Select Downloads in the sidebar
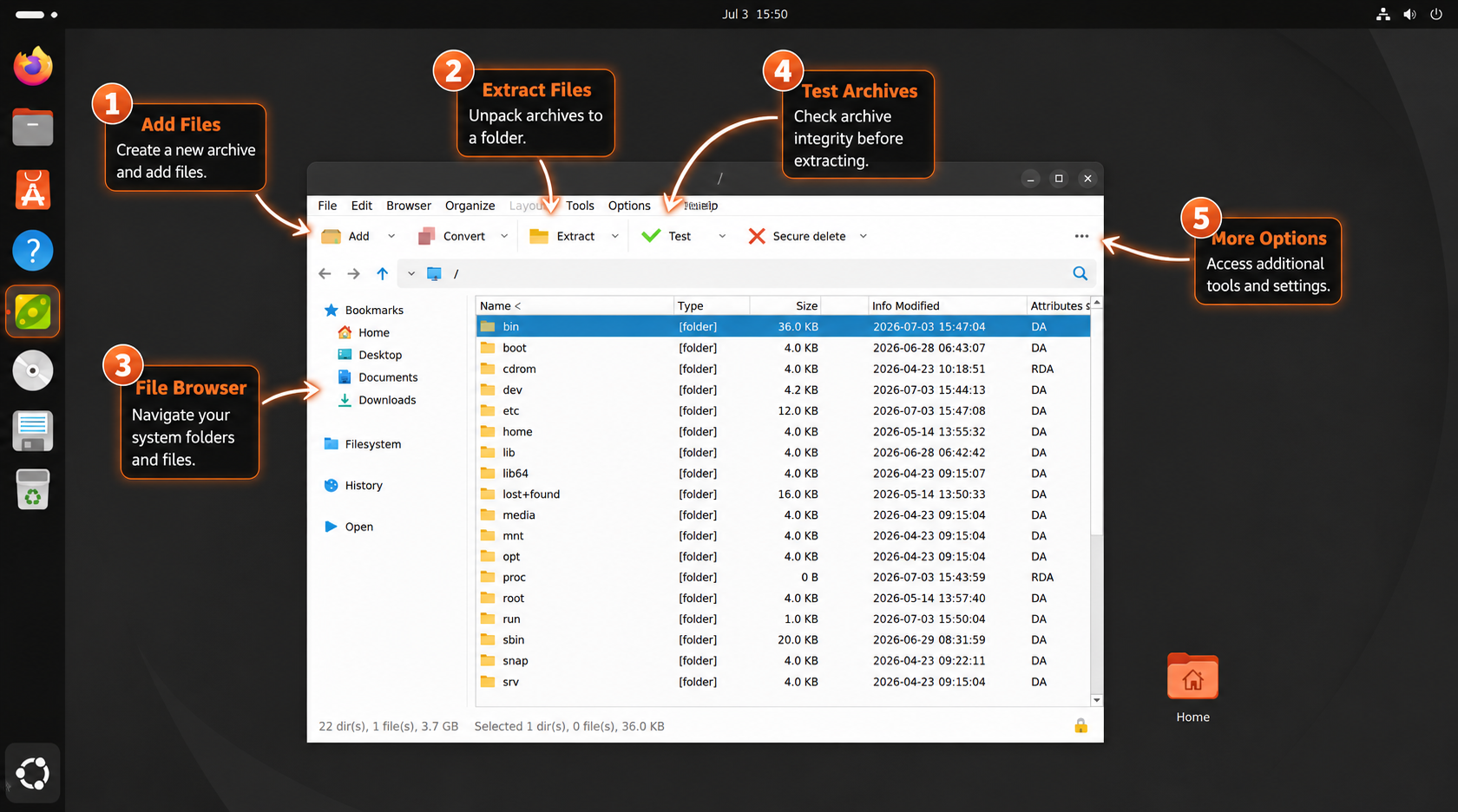Screen dimensions: 1458x812 377,400
